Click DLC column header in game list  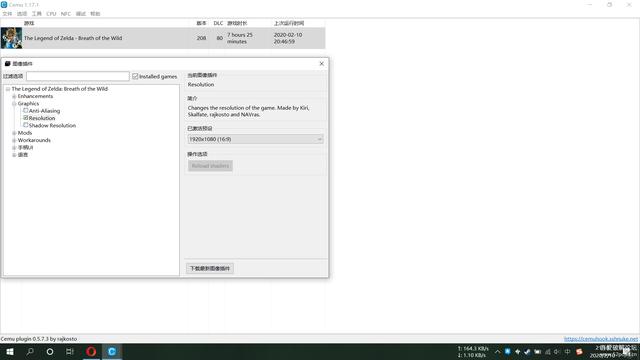pyautogui.click(x=218, y=23)
